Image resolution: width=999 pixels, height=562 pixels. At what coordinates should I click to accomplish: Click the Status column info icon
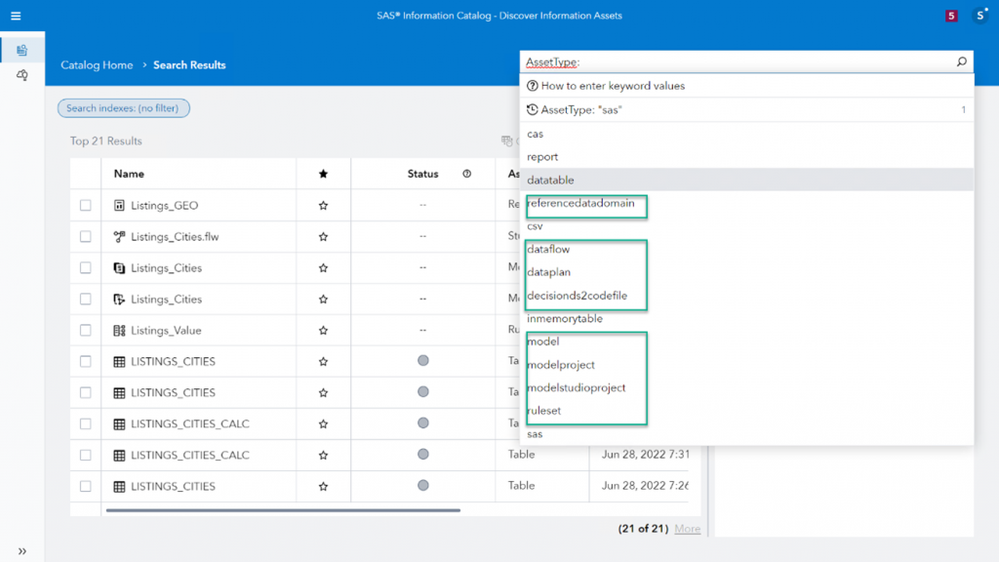467,174
